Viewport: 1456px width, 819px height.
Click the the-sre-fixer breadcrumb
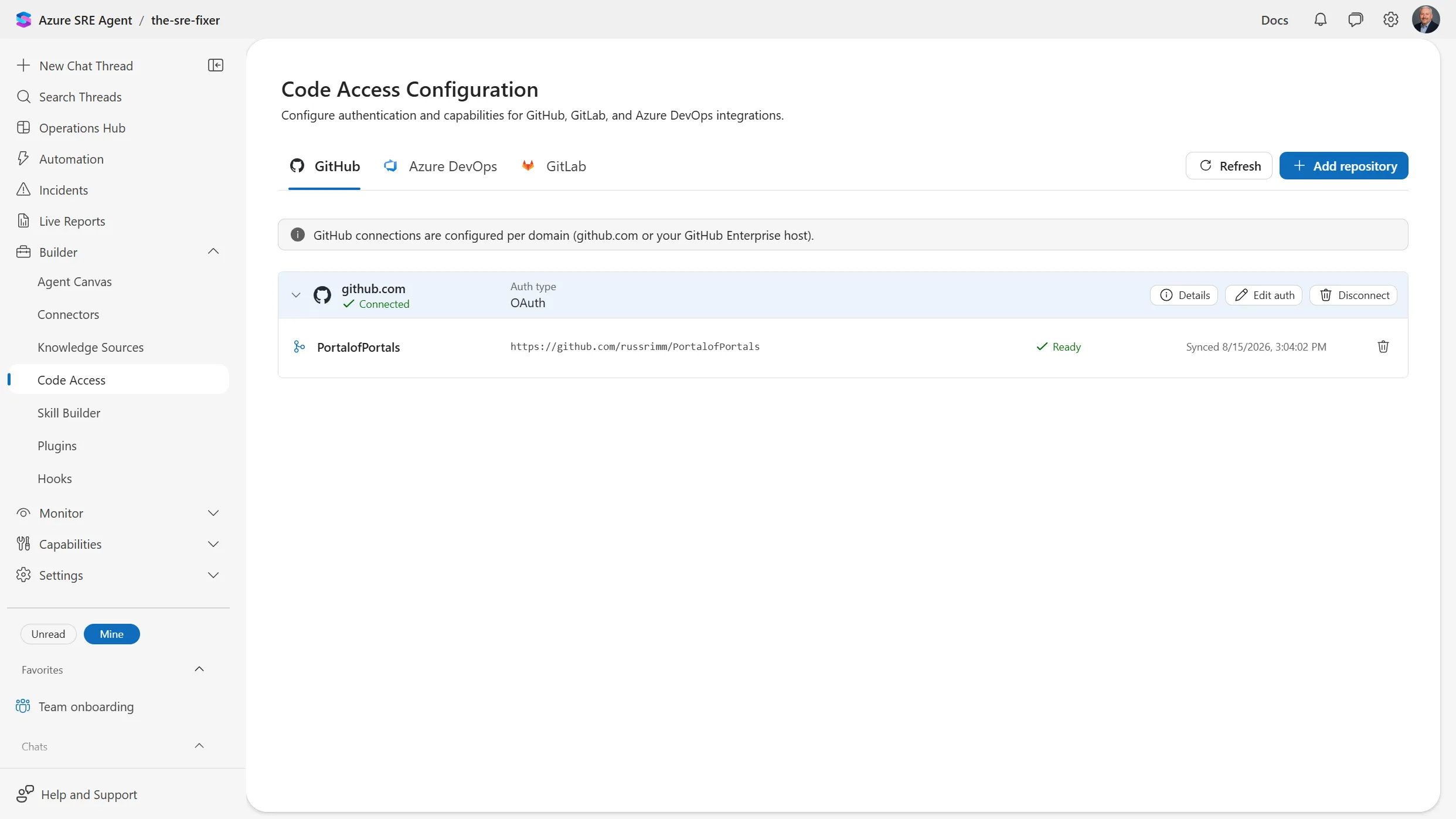click(x=185, y=20)
